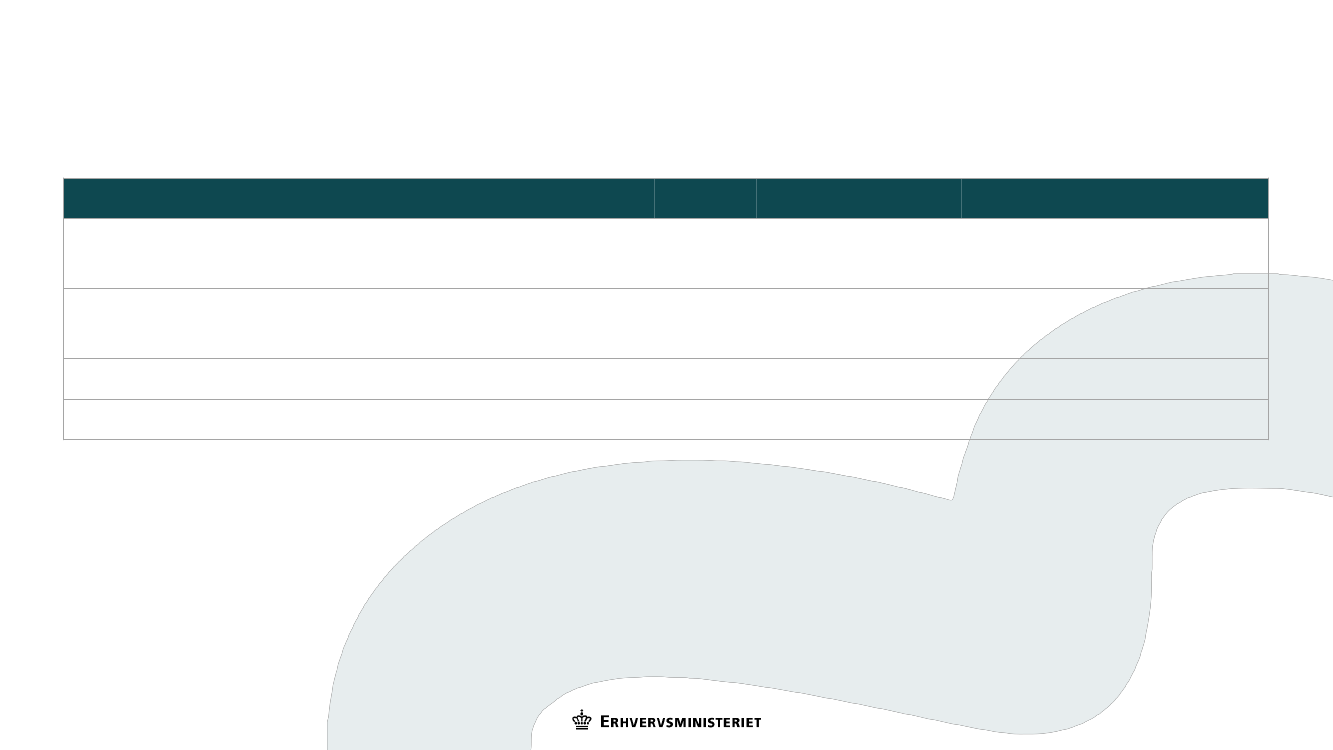This screenshot has height=750, width=1333.
Task: Select the widest leftmost table header cell
Action: [x=358, y=198]
